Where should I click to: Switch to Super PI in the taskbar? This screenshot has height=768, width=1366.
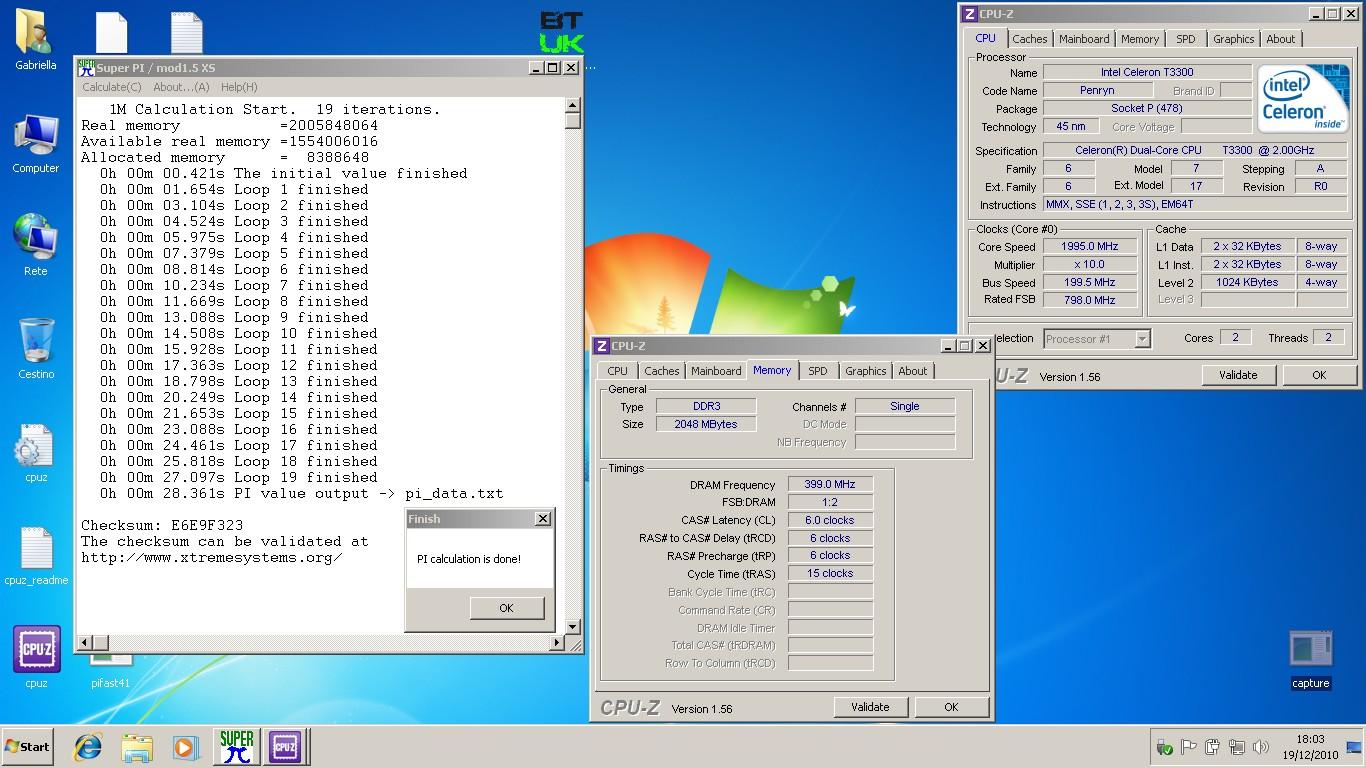(237, 747)
